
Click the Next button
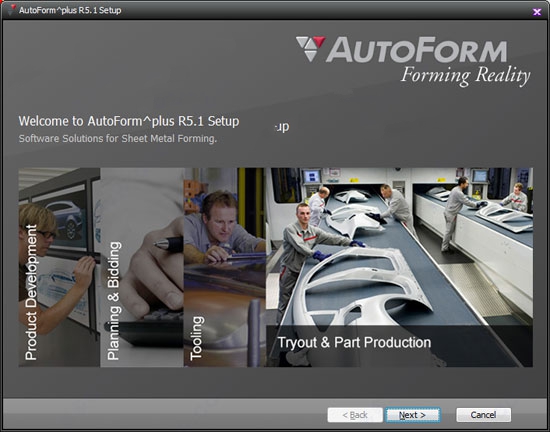412,415
